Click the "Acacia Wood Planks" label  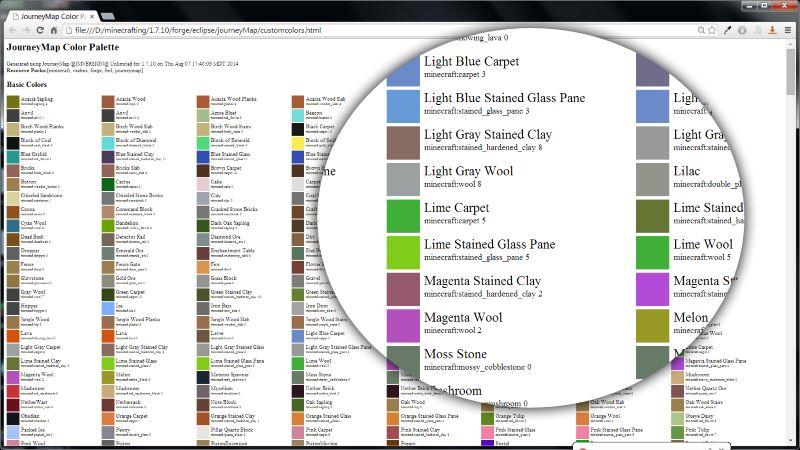pos(233,99)
